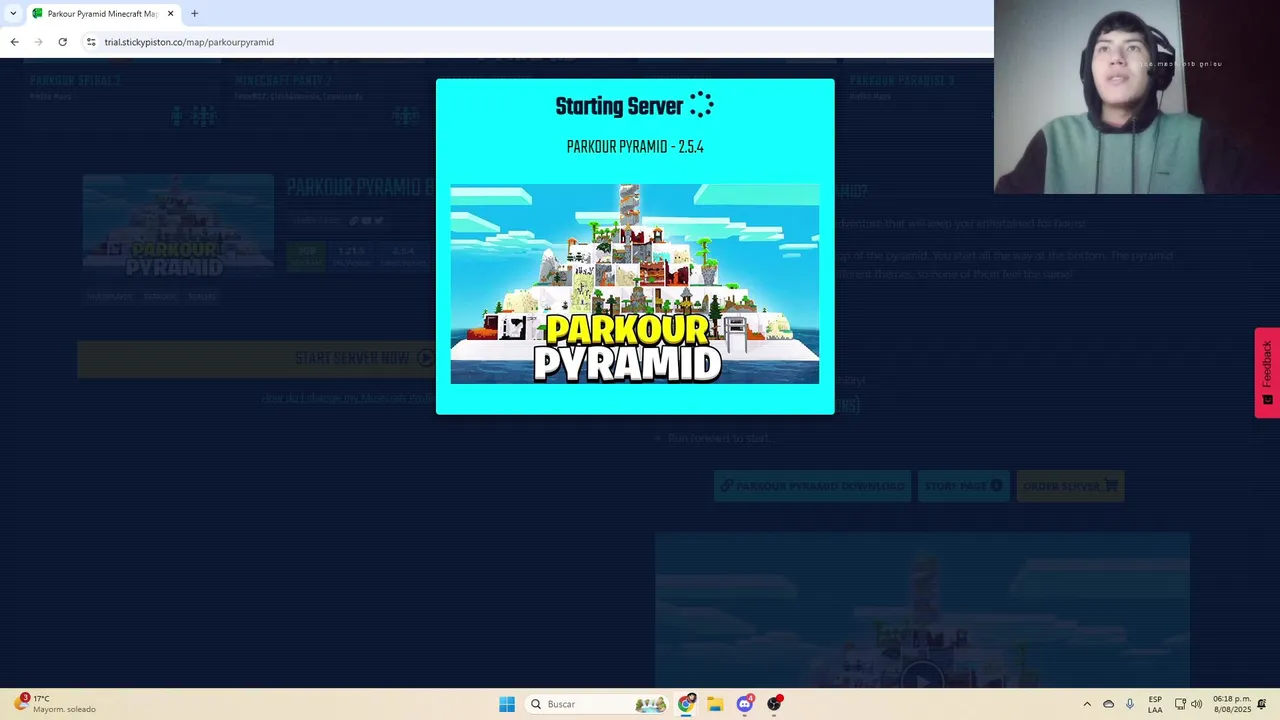Open Discord from the taskbar
The height and width of the screenshot is (720, 1280).
(744, 704)
